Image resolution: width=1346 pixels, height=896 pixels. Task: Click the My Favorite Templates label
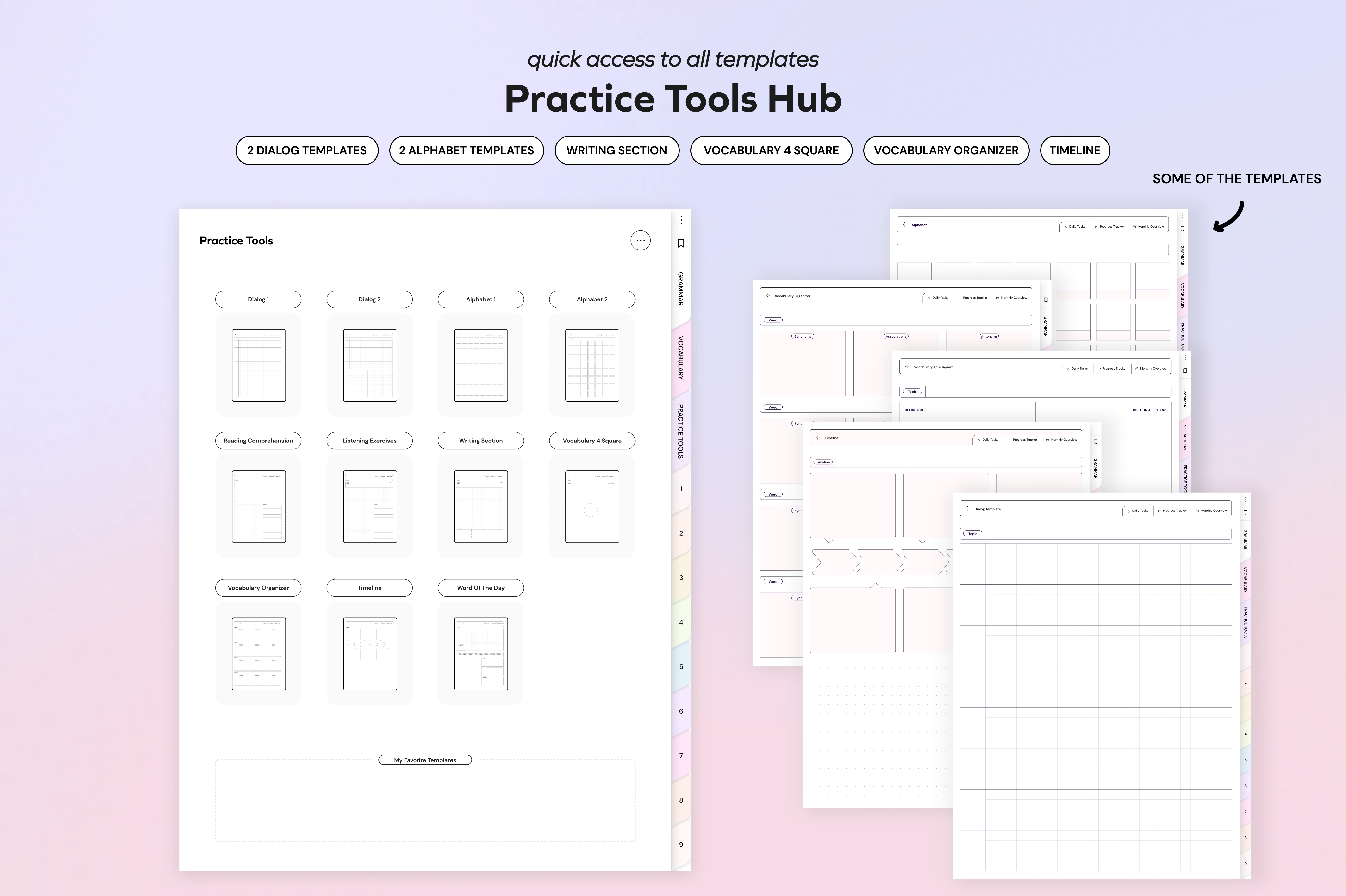425,760
